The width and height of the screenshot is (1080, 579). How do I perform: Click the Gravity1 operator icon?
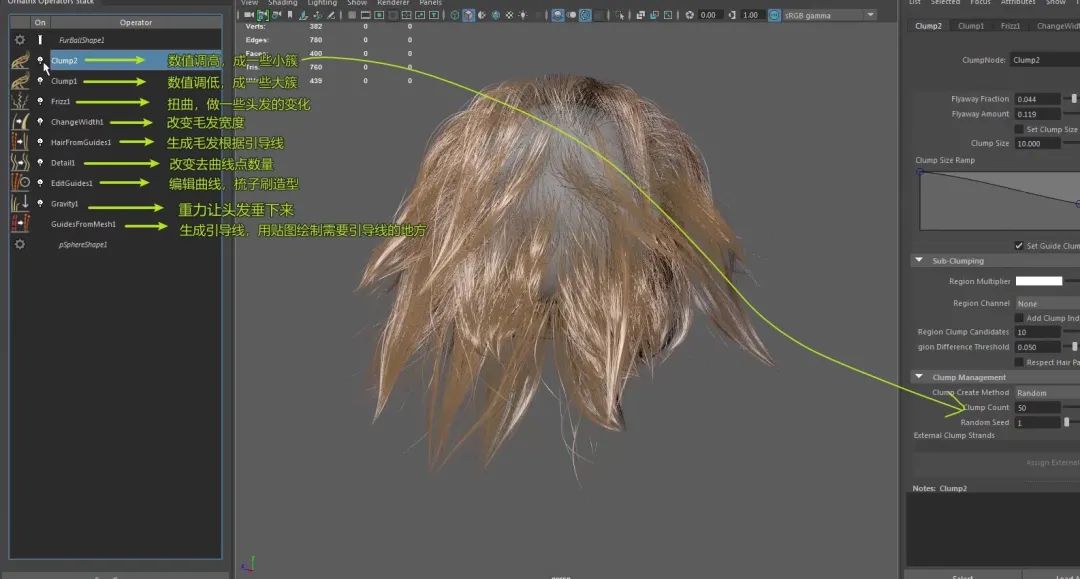pyautogui.click(x=19, y=204)
